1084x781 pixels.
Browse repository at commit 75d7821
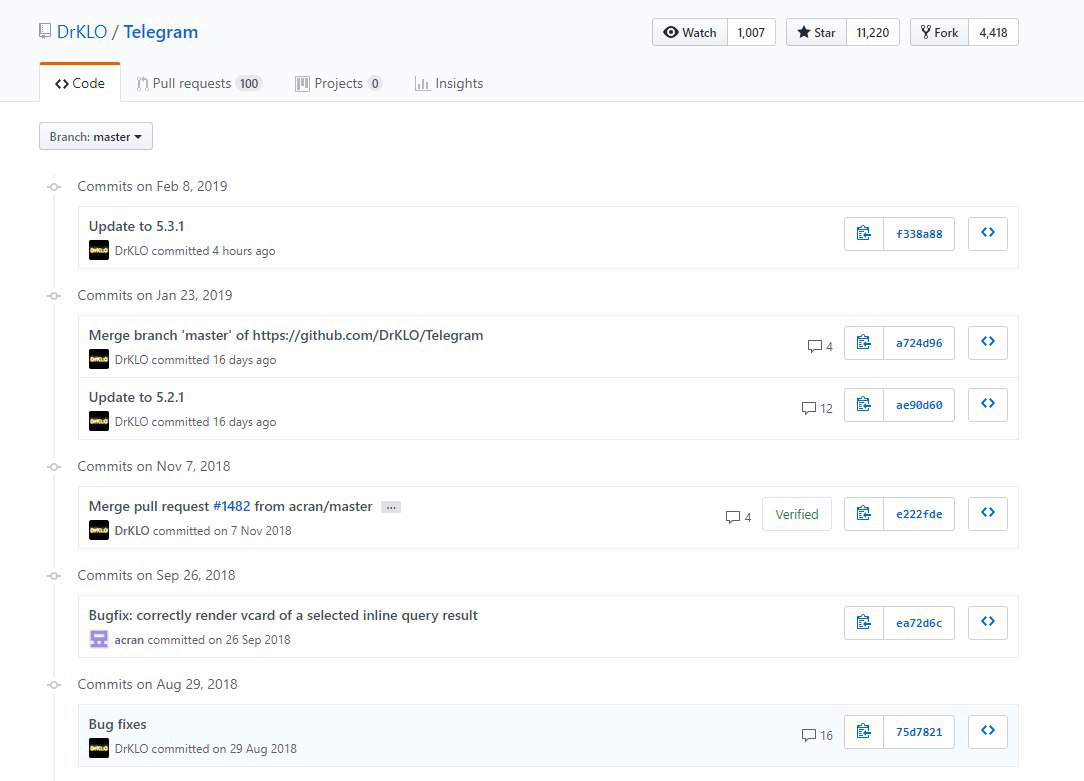[987, 731]
